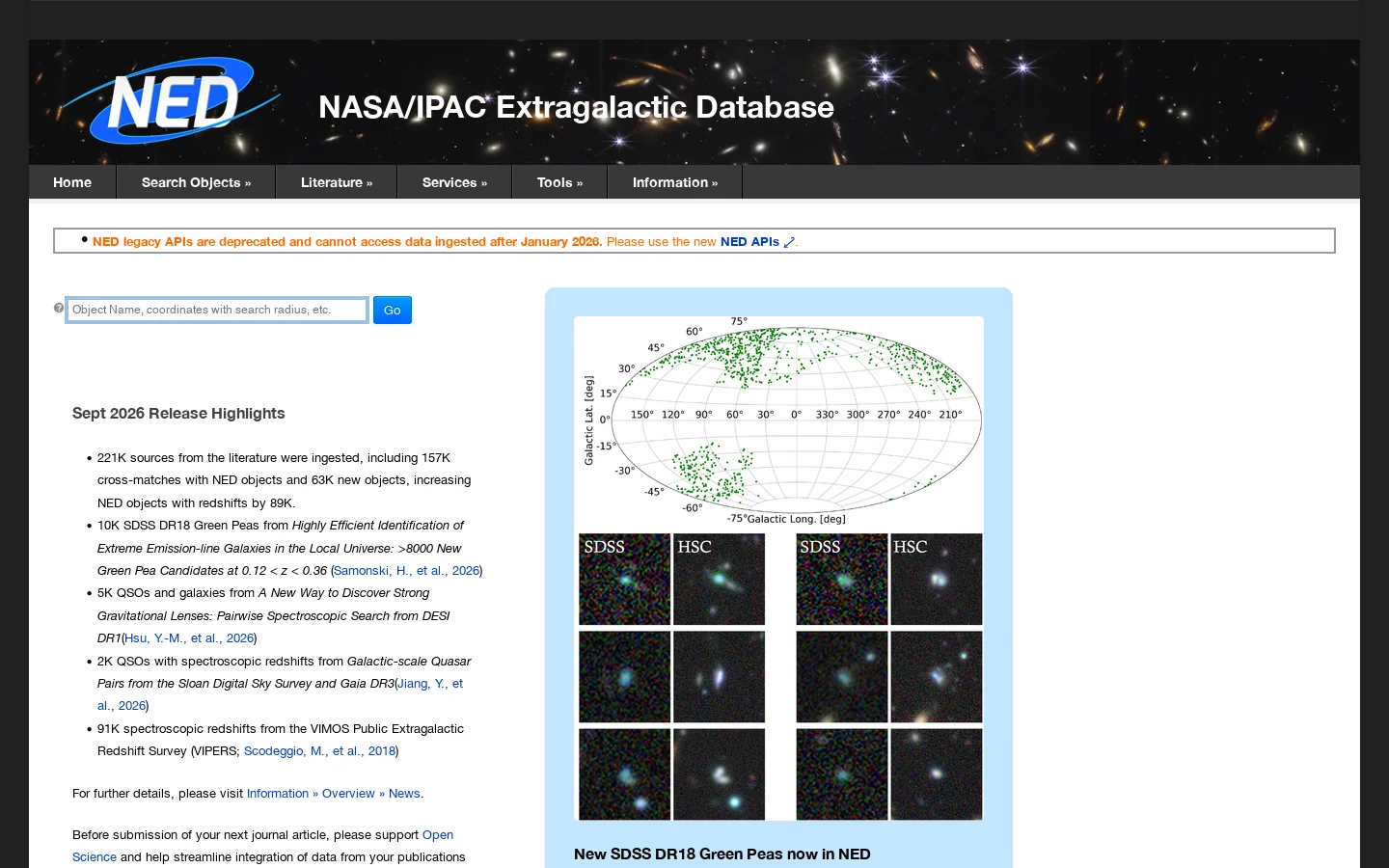The height and width of the screenshot is (868, 1389).
Task: Click the galactic coordinates sky map image
Action: click(x=779, y=421)
